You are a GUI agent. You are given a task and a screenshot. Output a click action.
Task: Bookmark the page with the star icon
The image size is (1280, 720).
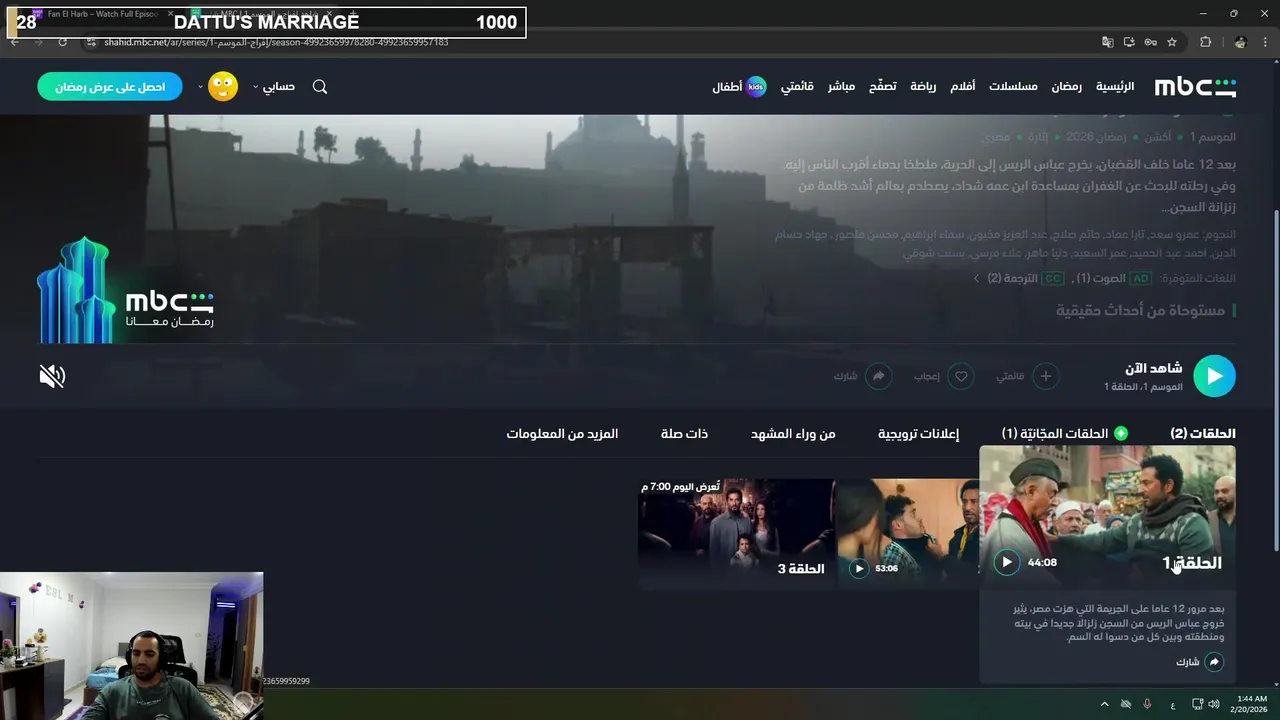tap(1172, 42)
